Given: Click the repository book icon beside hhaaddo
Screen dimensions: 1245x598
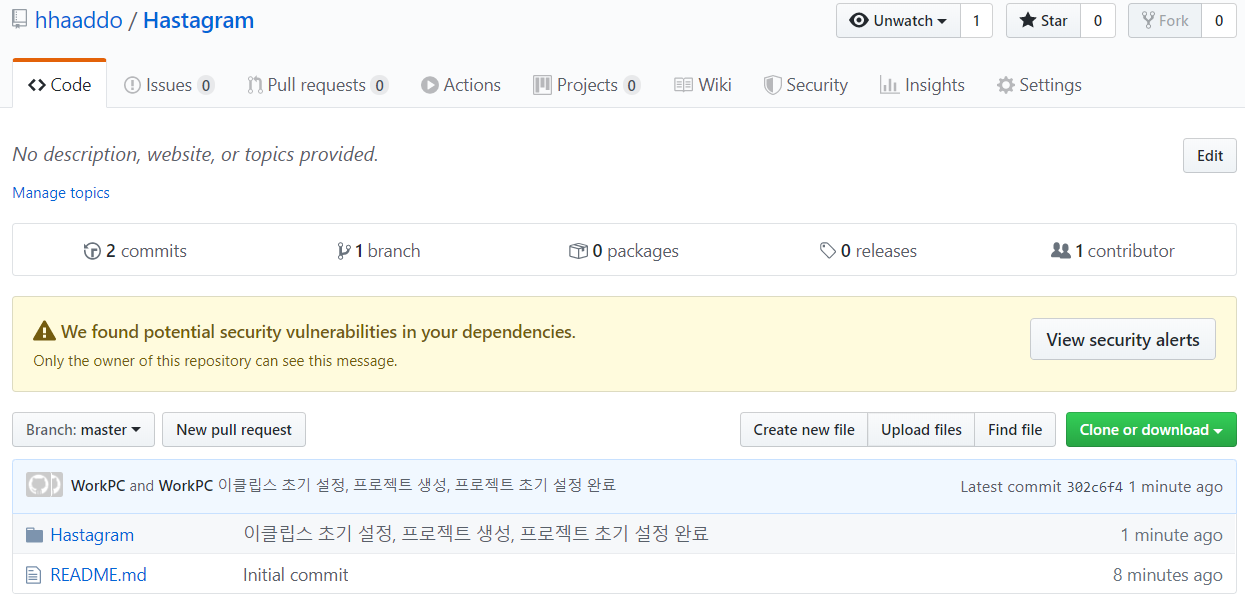Looking at the screenshot, I should coord(19,20).
